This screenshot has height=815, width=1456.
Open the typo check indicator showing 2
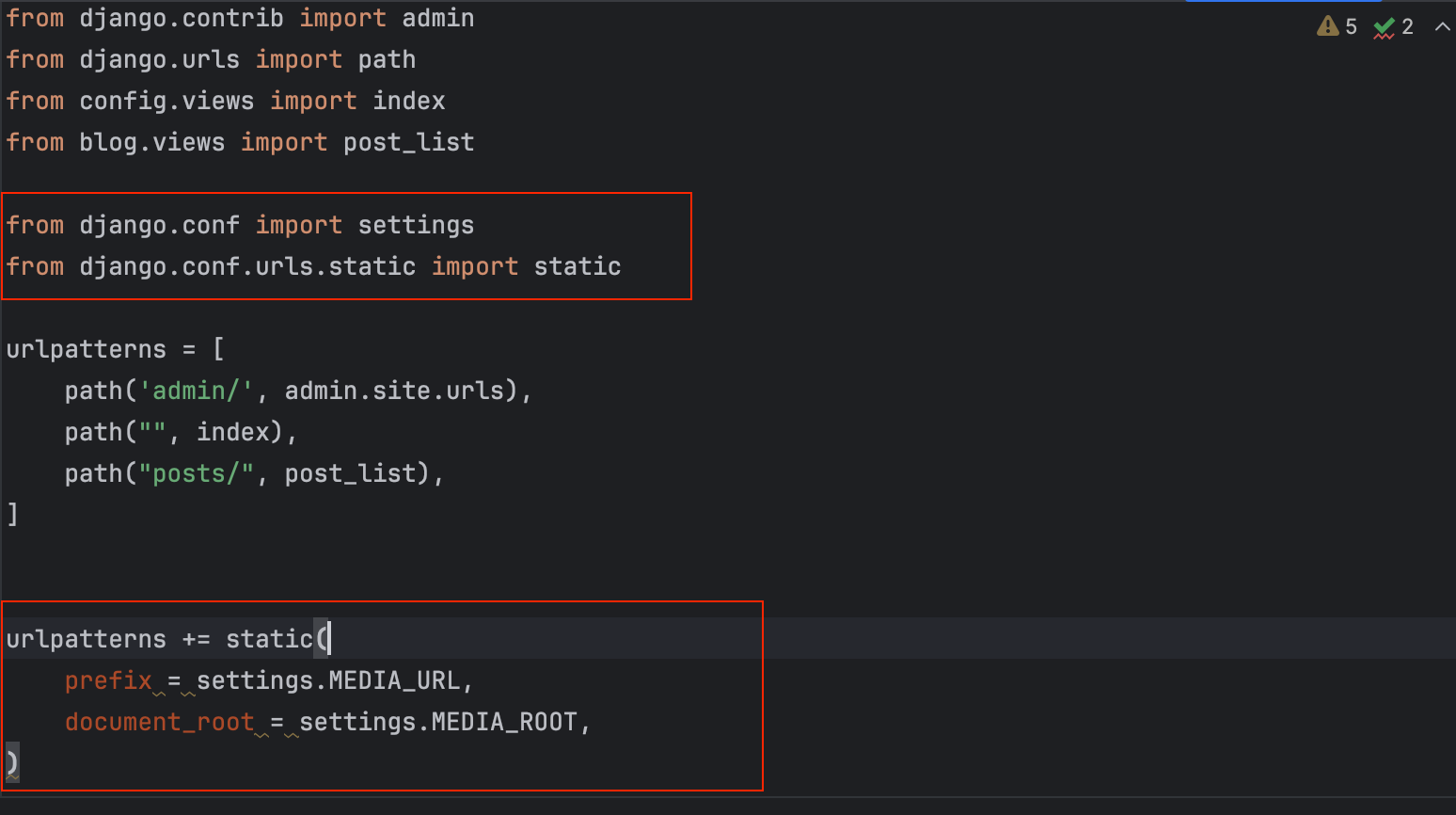coord(1393,26)
